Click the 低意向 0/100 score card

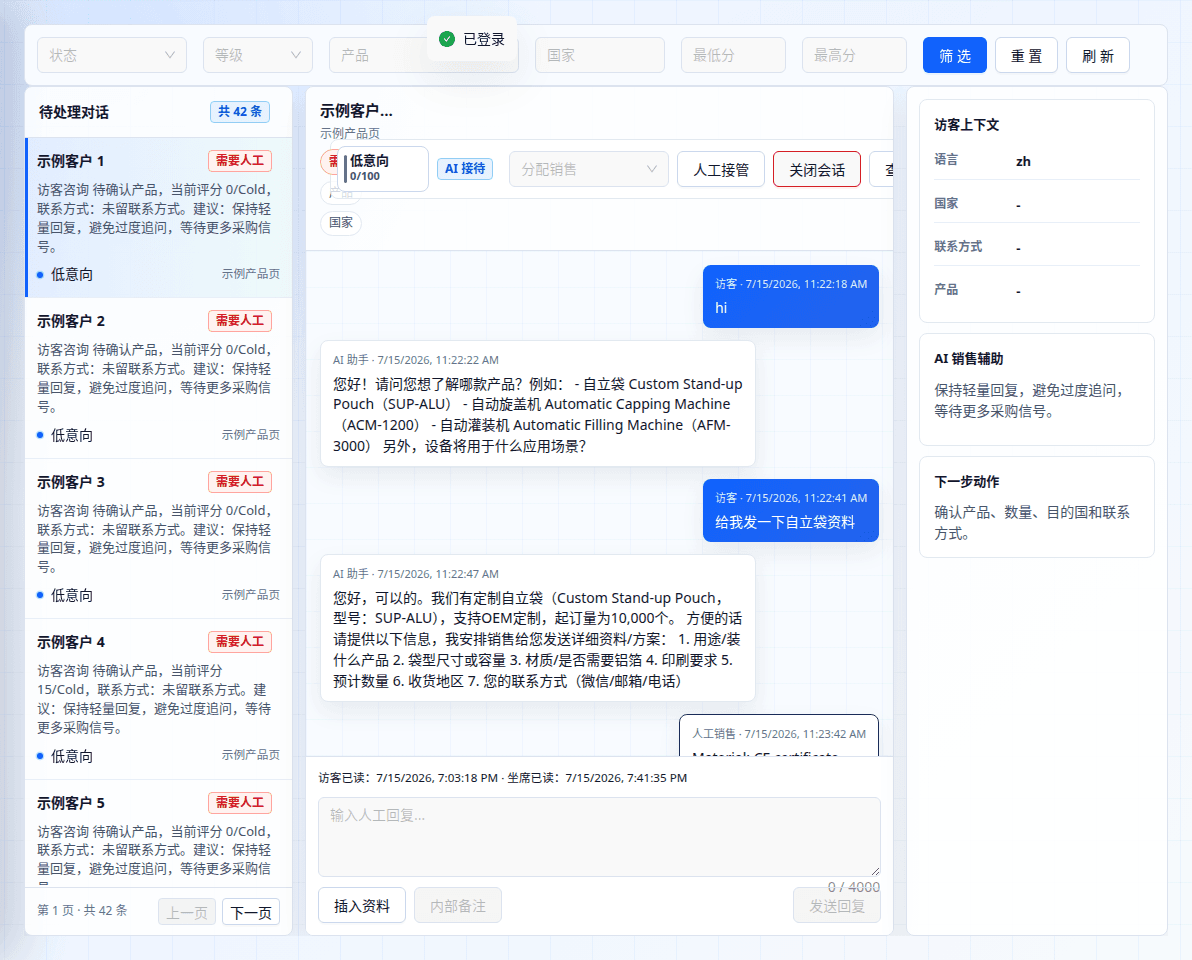(x=383, y=168)
